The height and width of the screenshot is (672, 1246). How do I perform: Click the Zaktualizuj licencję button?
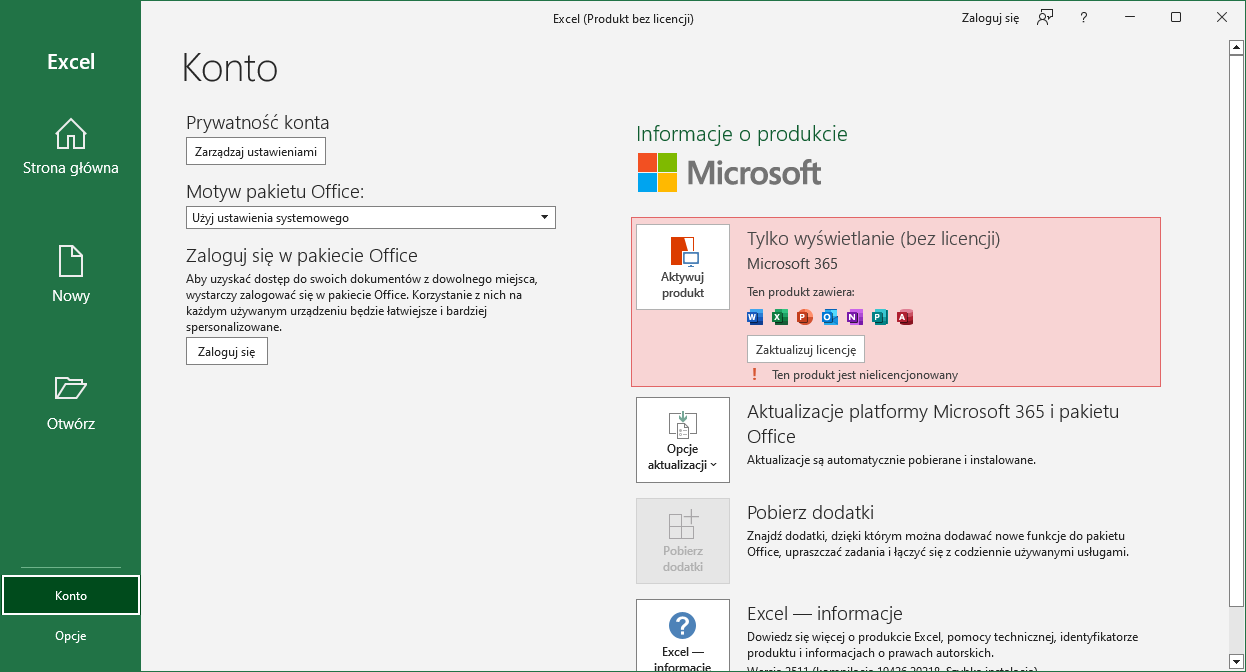point(806,349)
